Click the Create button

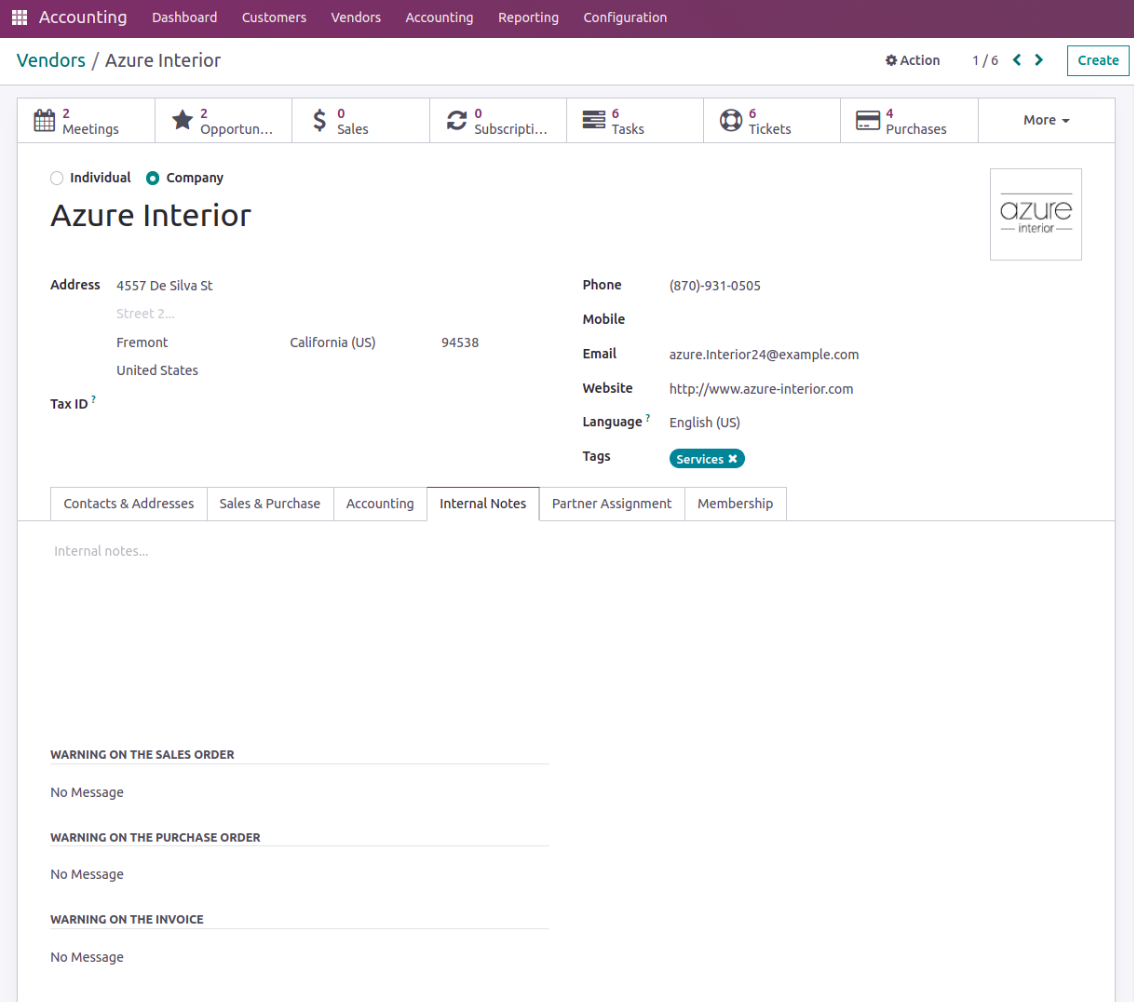1098,61
